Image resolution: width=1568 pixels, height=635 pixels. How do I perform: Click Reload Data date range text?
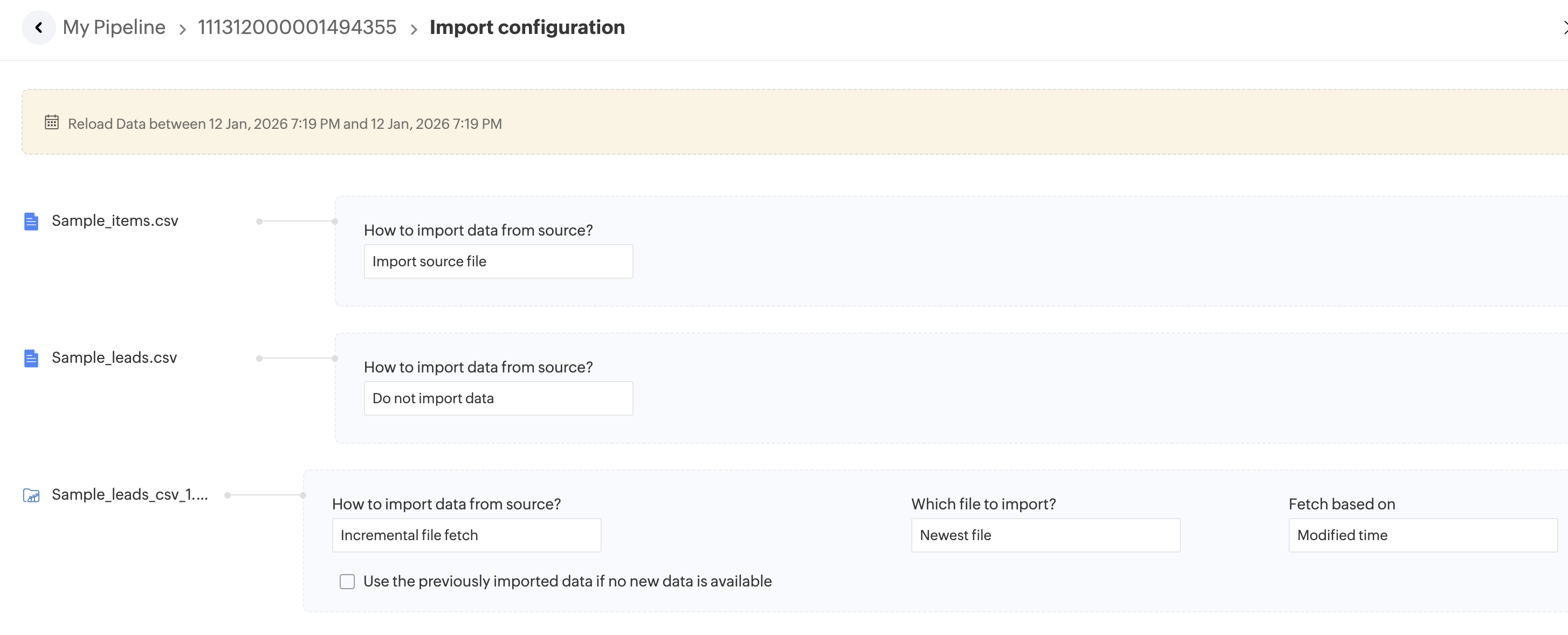tap(285, 124)
